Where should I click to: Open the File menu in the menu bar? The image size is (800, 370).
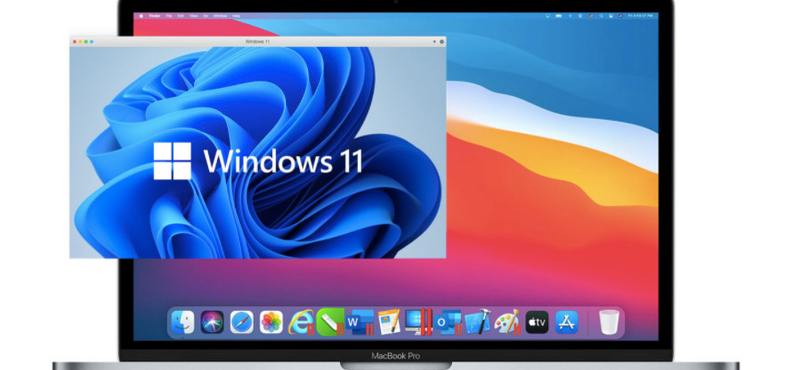tap(169, 16)
